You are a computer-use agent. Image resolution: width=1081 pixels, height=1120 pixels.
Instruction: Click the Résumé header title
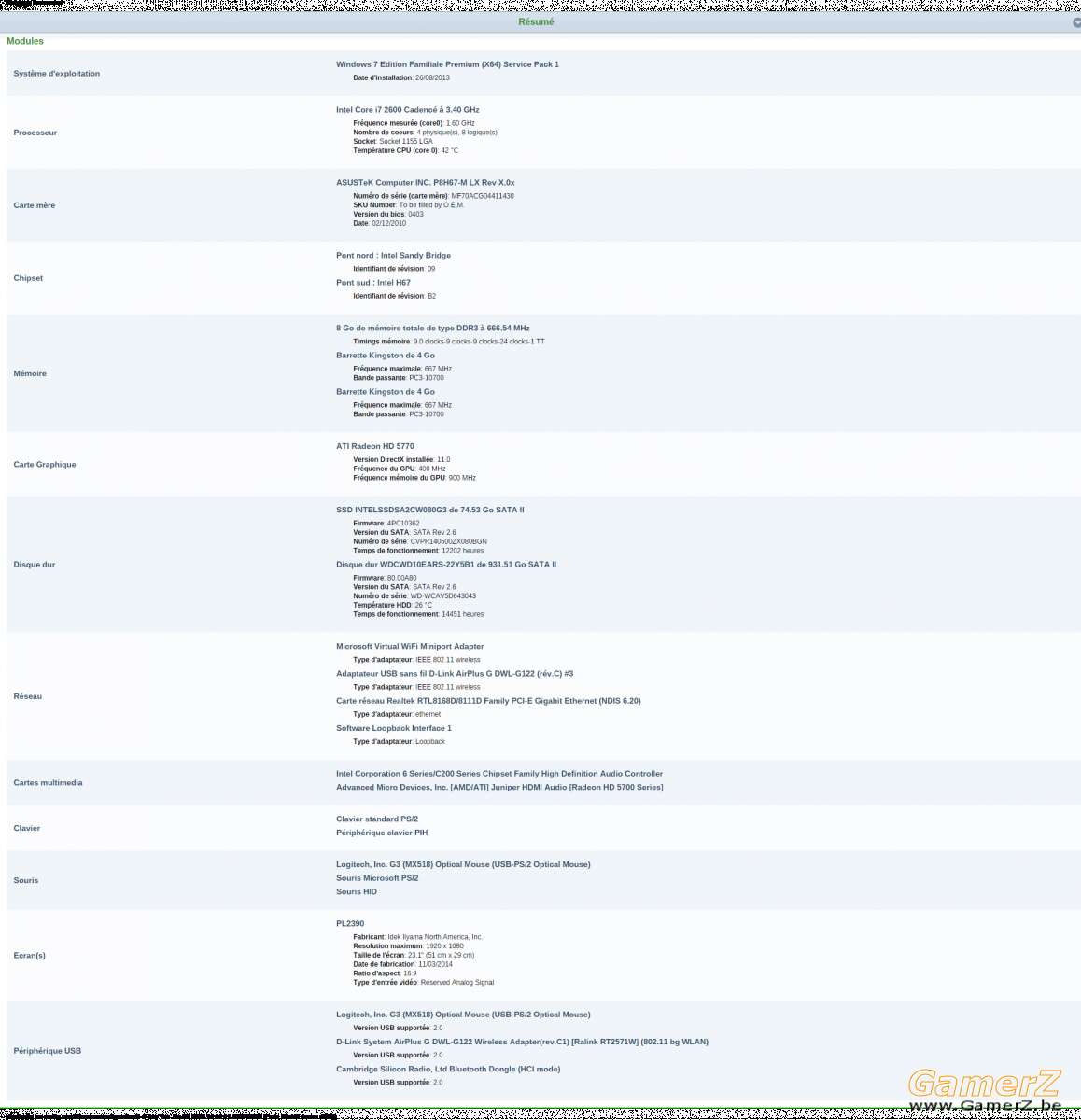point(536,22)
